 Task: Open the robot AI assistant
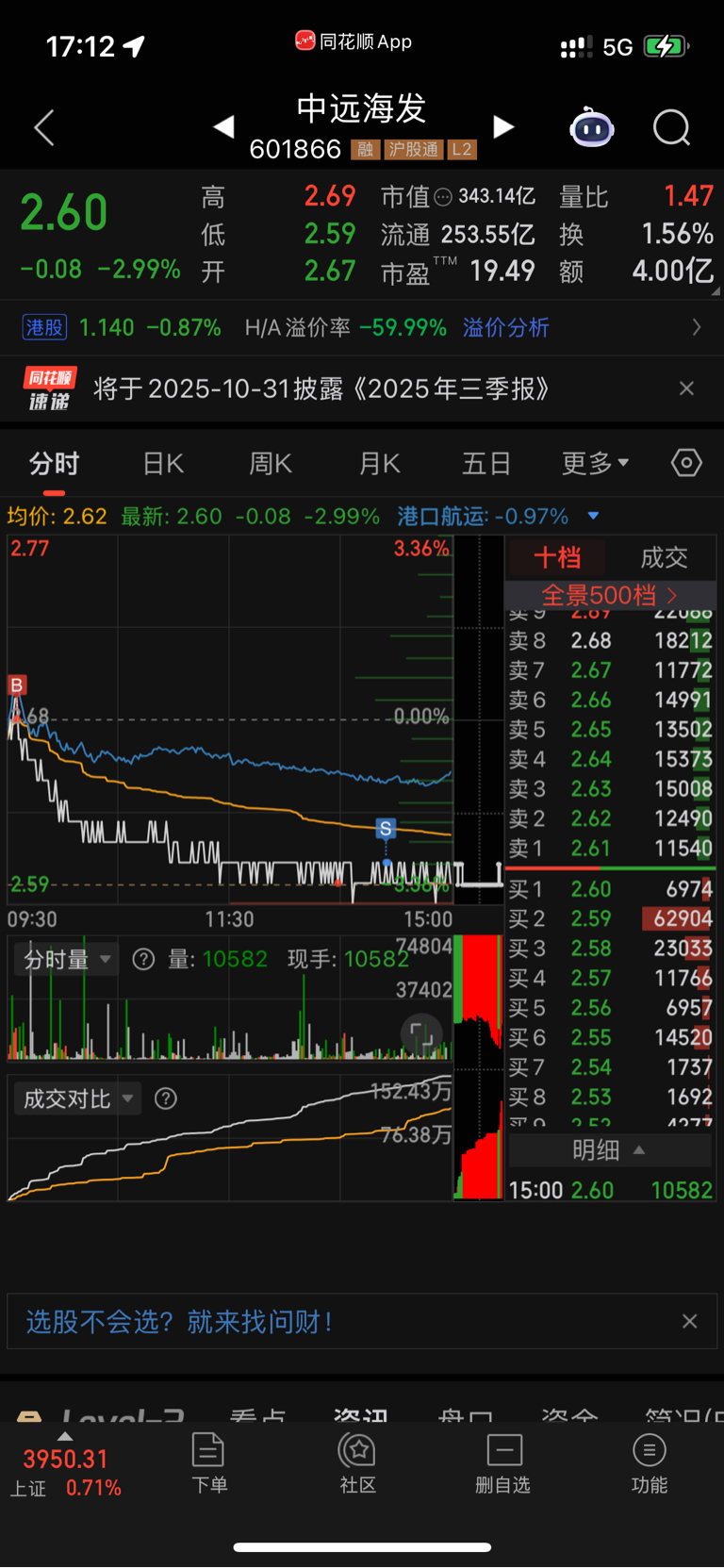[592, 127]
